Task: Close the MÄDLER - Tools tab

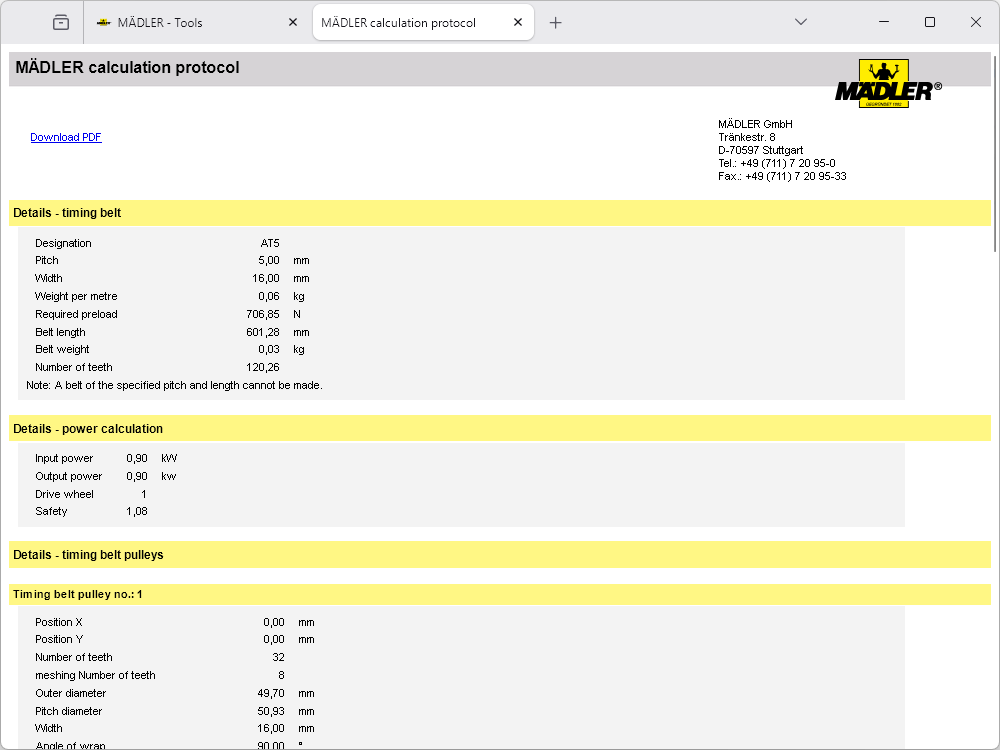Action: pyautogui.click(x=293, y=22)
